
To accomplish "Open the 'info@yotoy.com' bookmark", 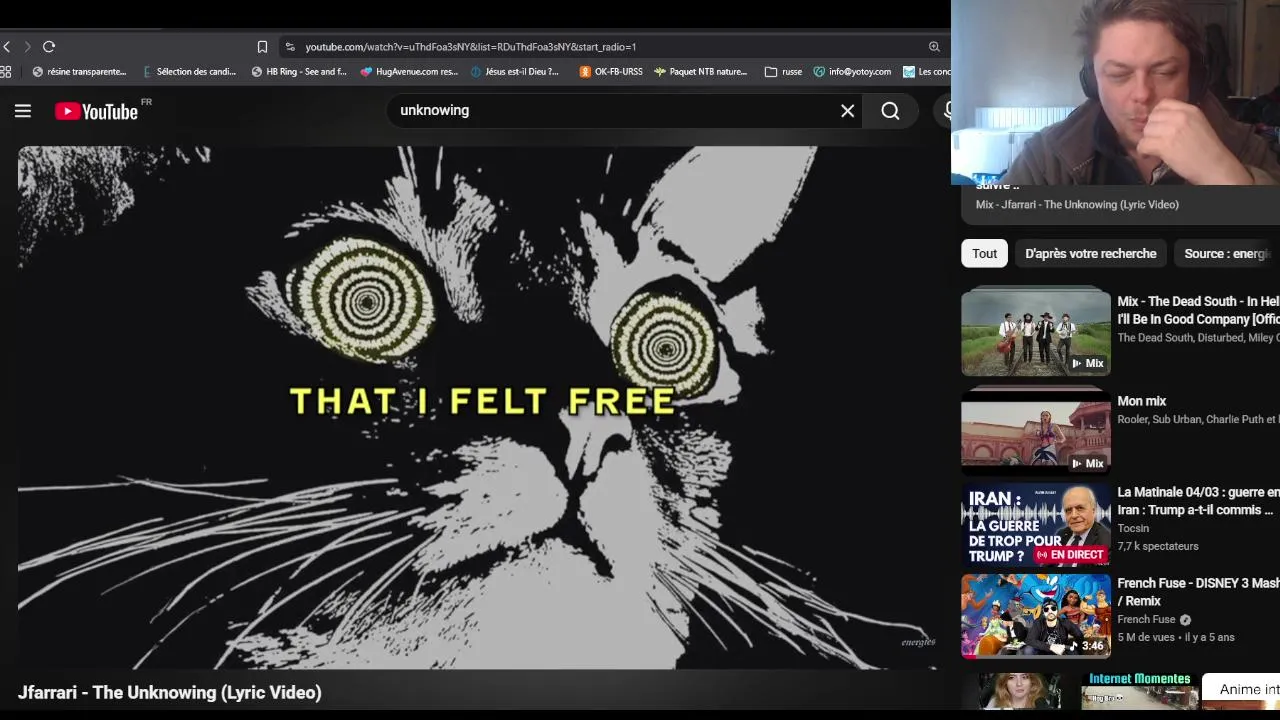I will point(852,72).
